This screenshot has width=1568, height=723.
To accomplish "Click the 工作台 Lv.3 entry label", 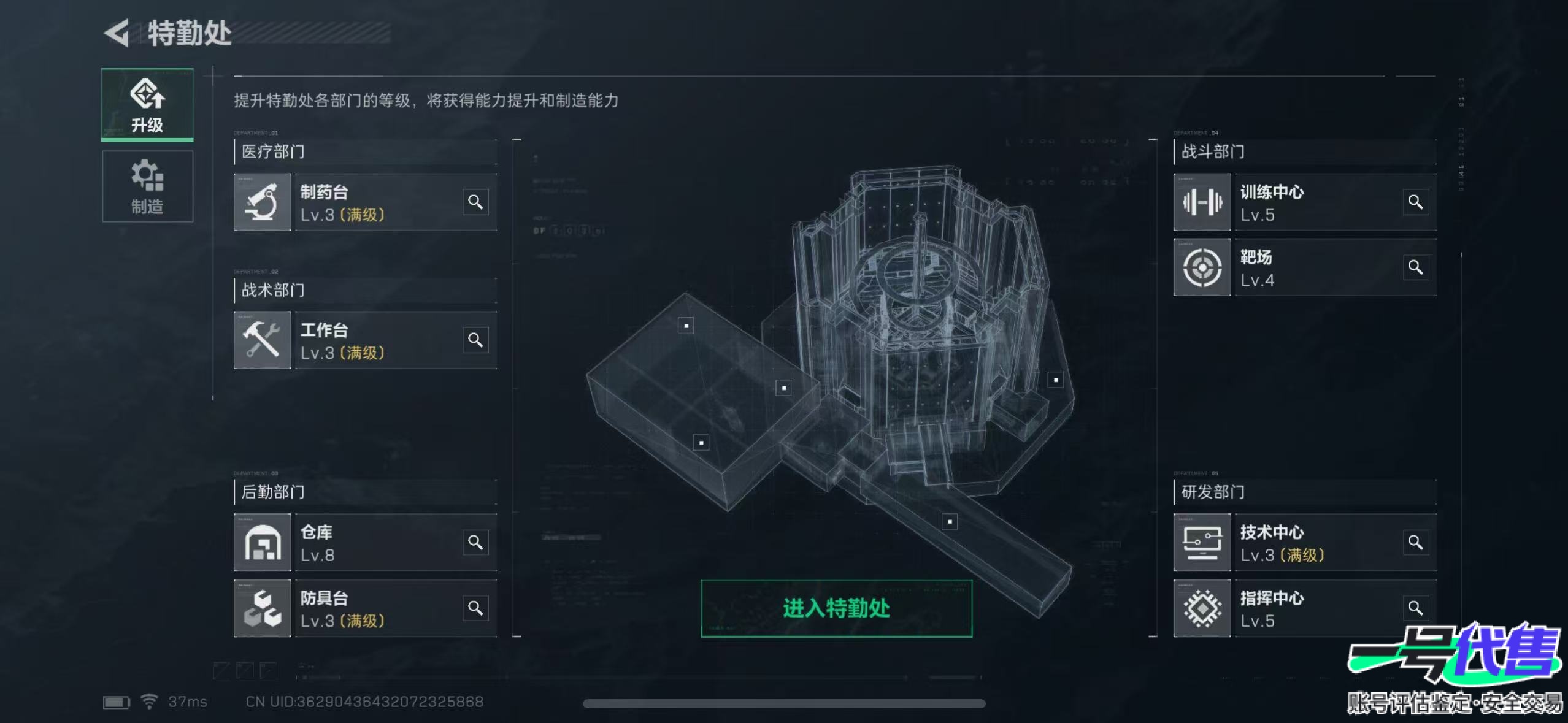I will (342, 341).
